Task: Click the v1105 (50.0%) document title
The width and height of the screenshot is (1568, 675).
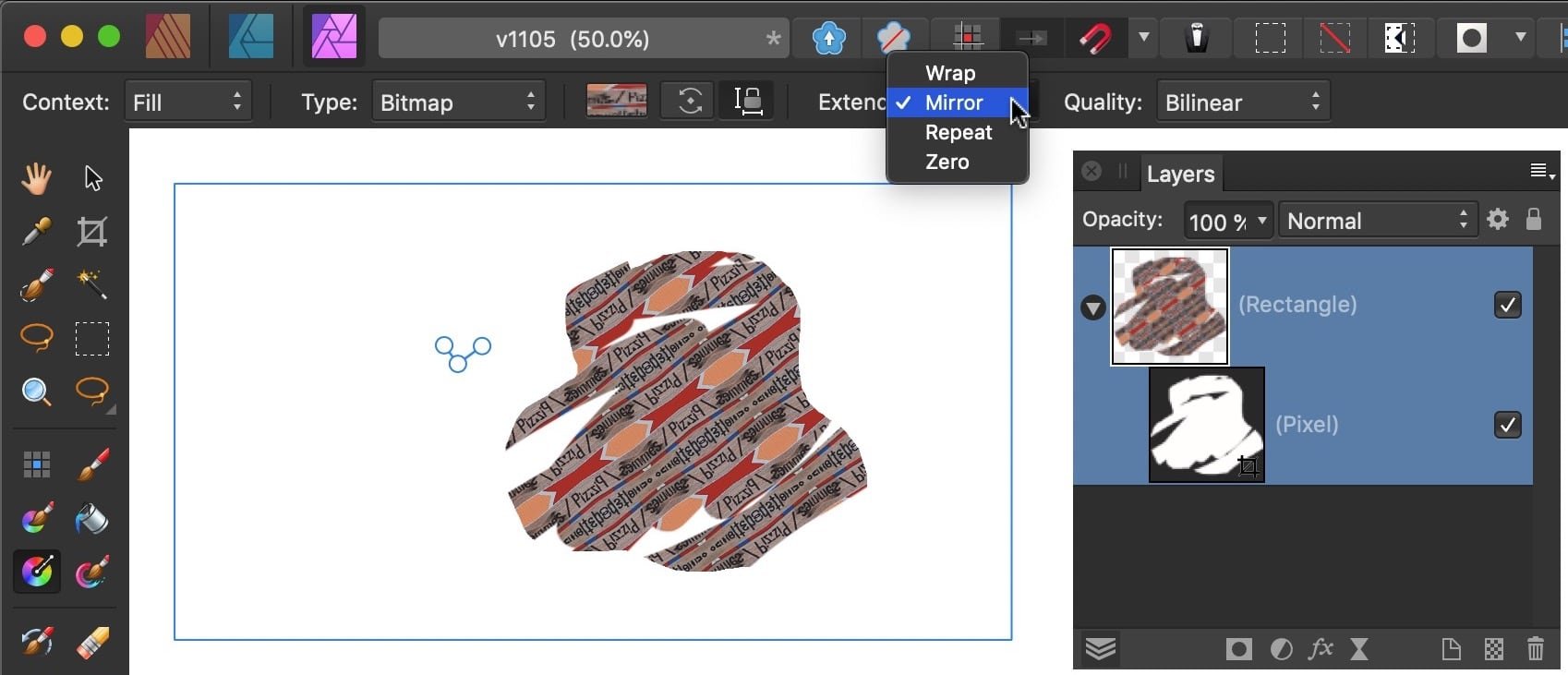Action: (x=573, y=39)
